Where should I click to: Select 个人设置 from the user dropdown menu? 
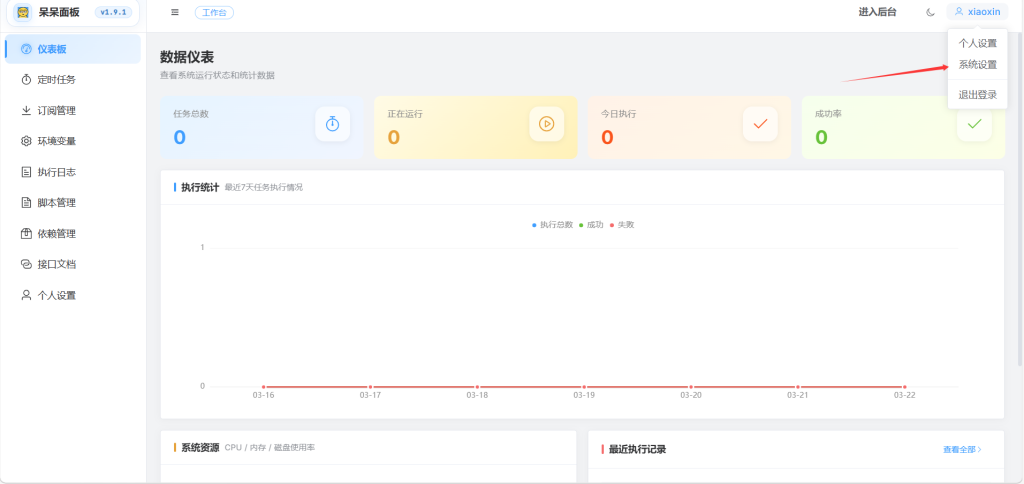(977, 43)
